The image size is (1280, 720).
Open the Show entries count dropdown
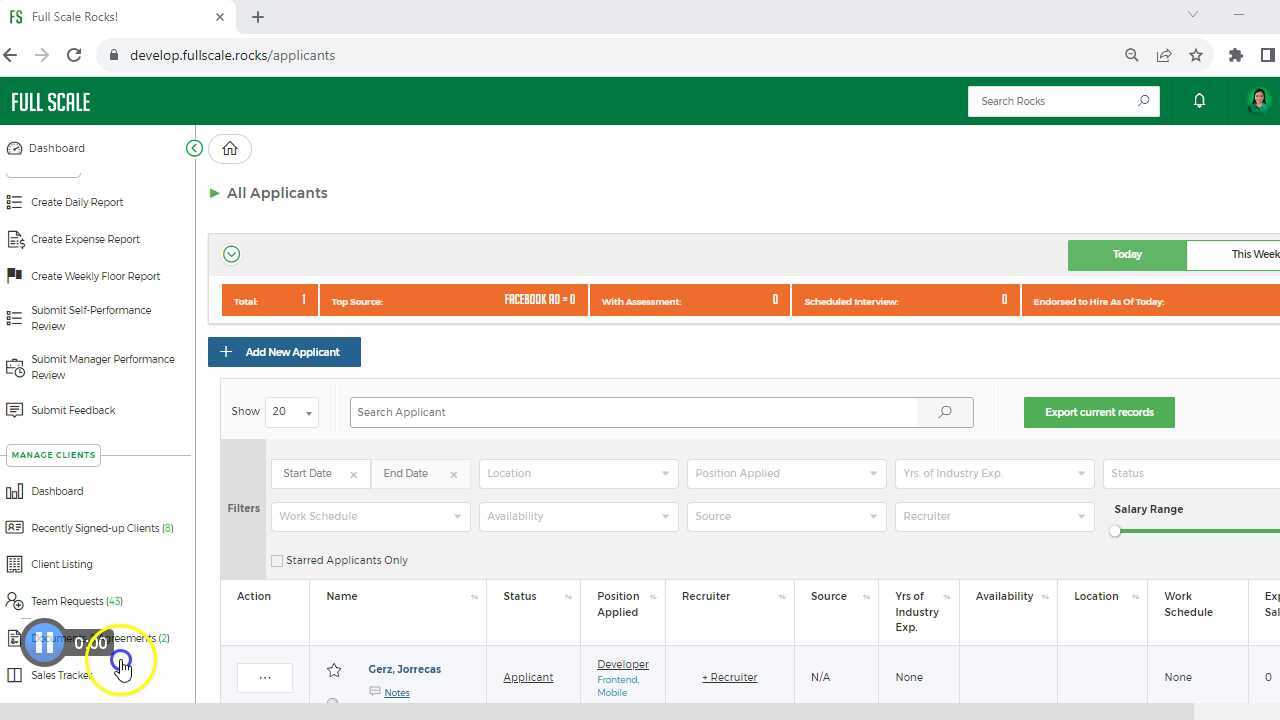291,412
